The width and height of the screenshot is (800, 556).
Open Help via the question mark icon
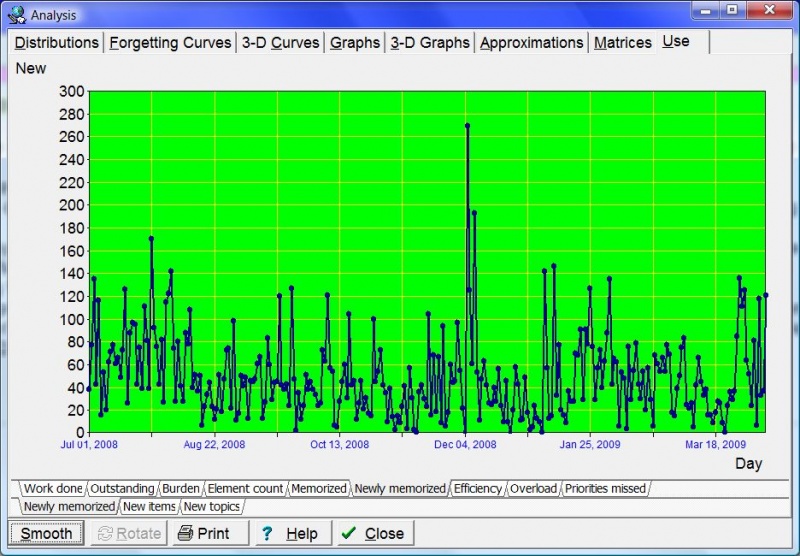tap(266, 533)
